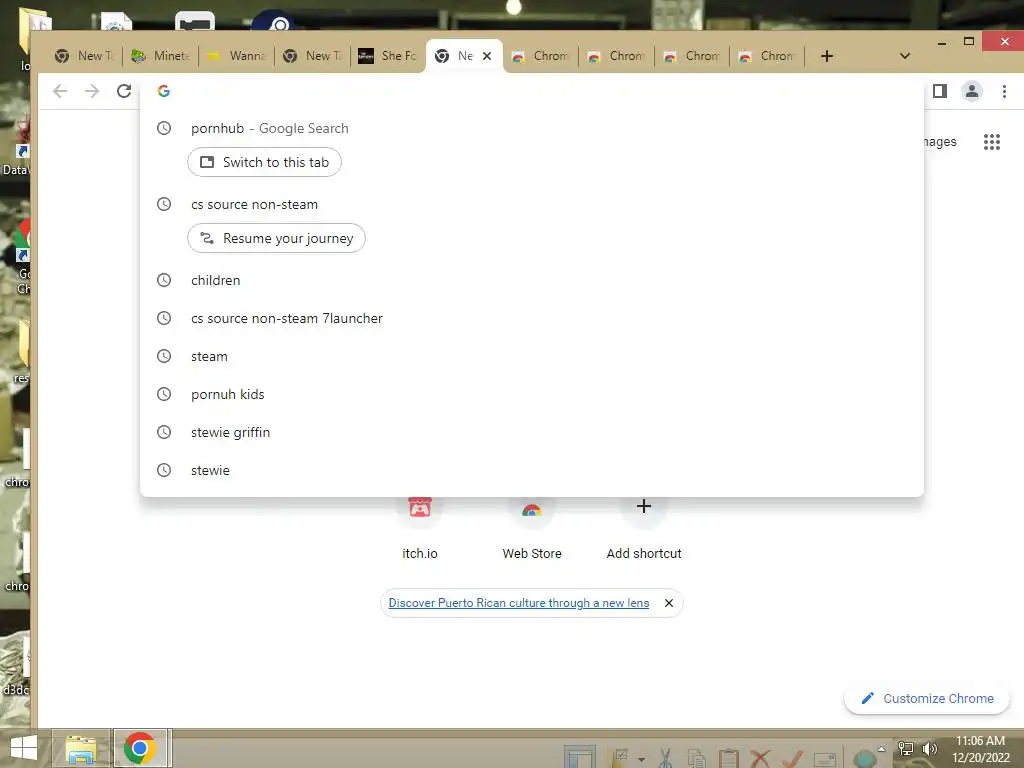Viewport: 1024px width, 768px height.
Task: Select the cs source non-steam 7launcher suggestion
Action: tap(532, 318)
